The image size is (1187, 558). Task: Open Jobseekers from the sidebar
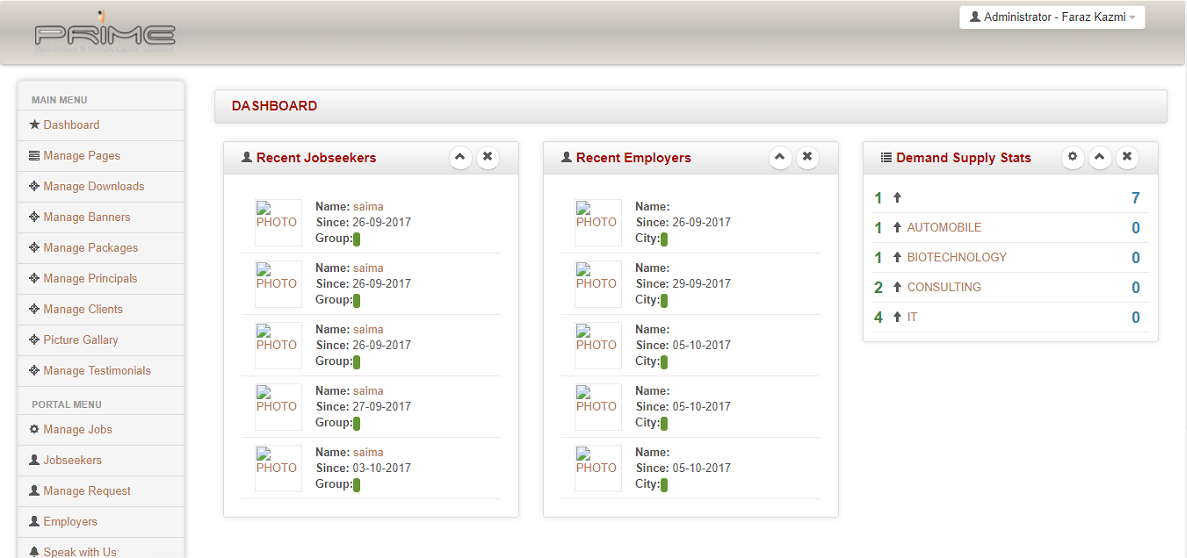tap(72, 460)
